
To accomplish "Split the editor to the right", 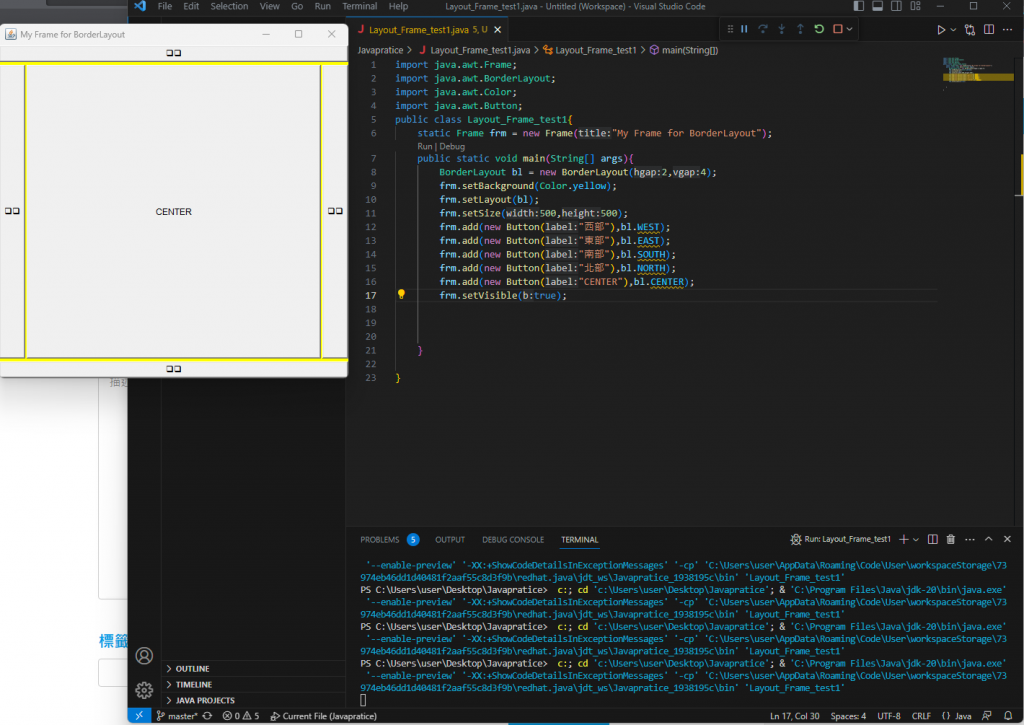I will tap(989, 29).
